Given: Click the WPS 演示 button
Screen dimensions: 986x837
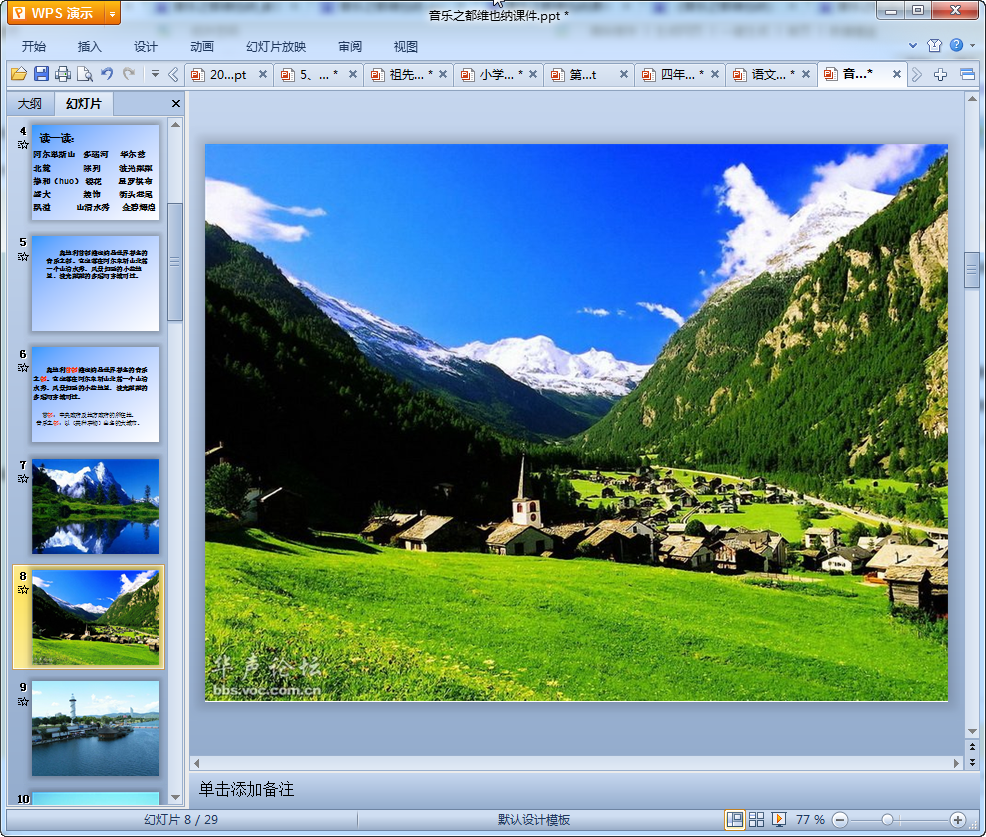Looking at the screenshot, I should click(56, 13).
